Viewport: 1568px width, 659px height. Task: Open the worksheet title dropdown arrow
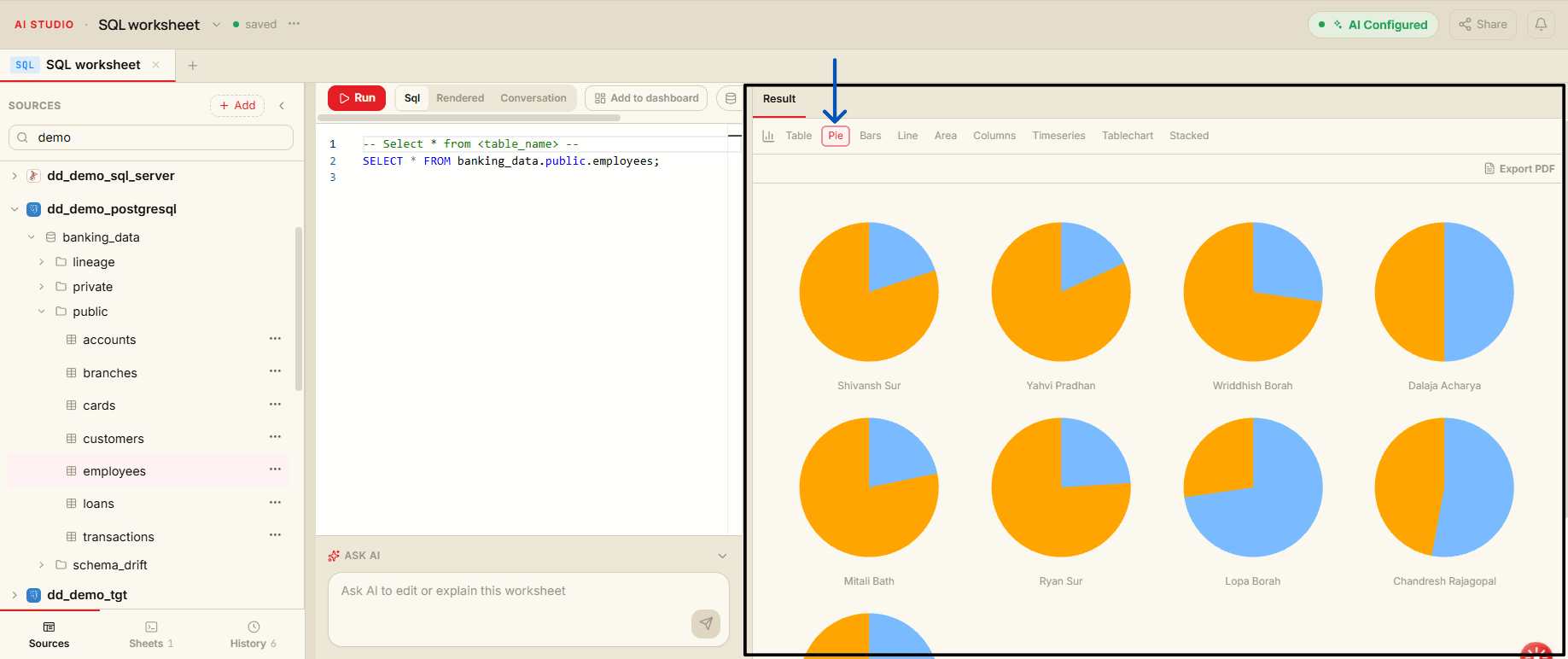click(x=216, y=25)
